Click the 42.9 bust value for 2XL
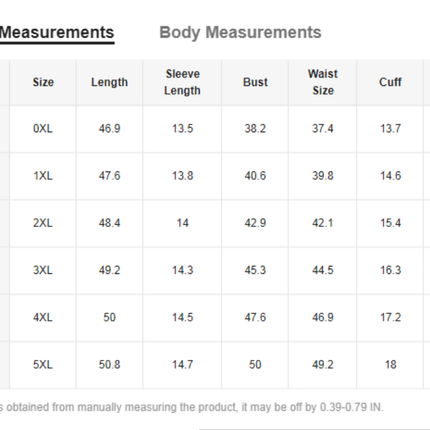Screen dimensions: 430x430 coord(255,223)
